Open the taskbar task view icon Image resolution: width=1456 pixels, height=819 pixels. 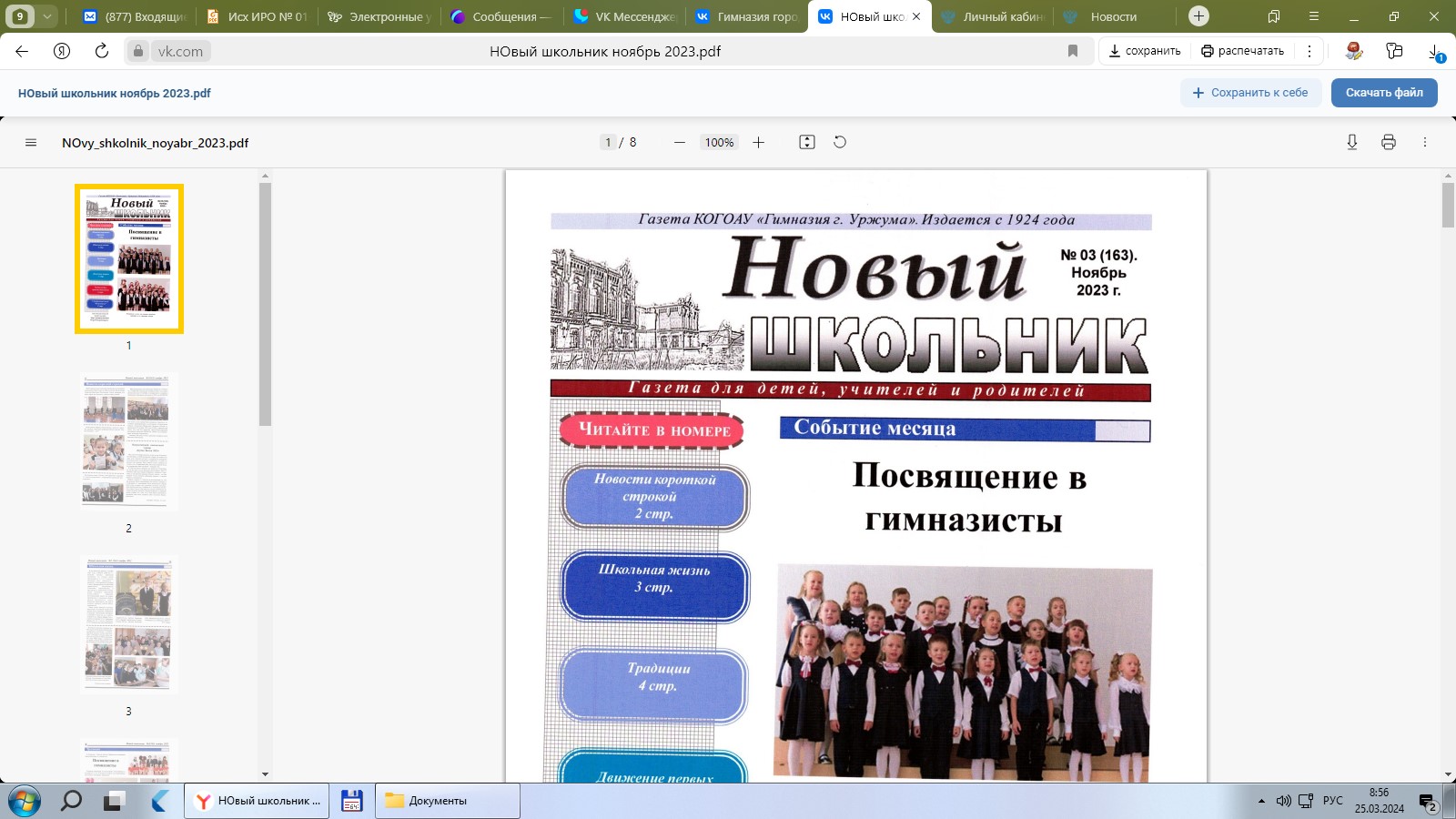click(114, 801)
